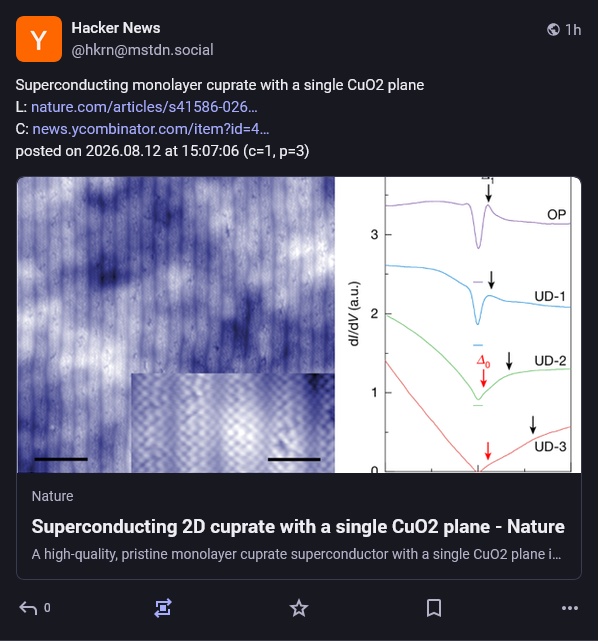Open the news.ycombinator.com comments link

[151, 129]
